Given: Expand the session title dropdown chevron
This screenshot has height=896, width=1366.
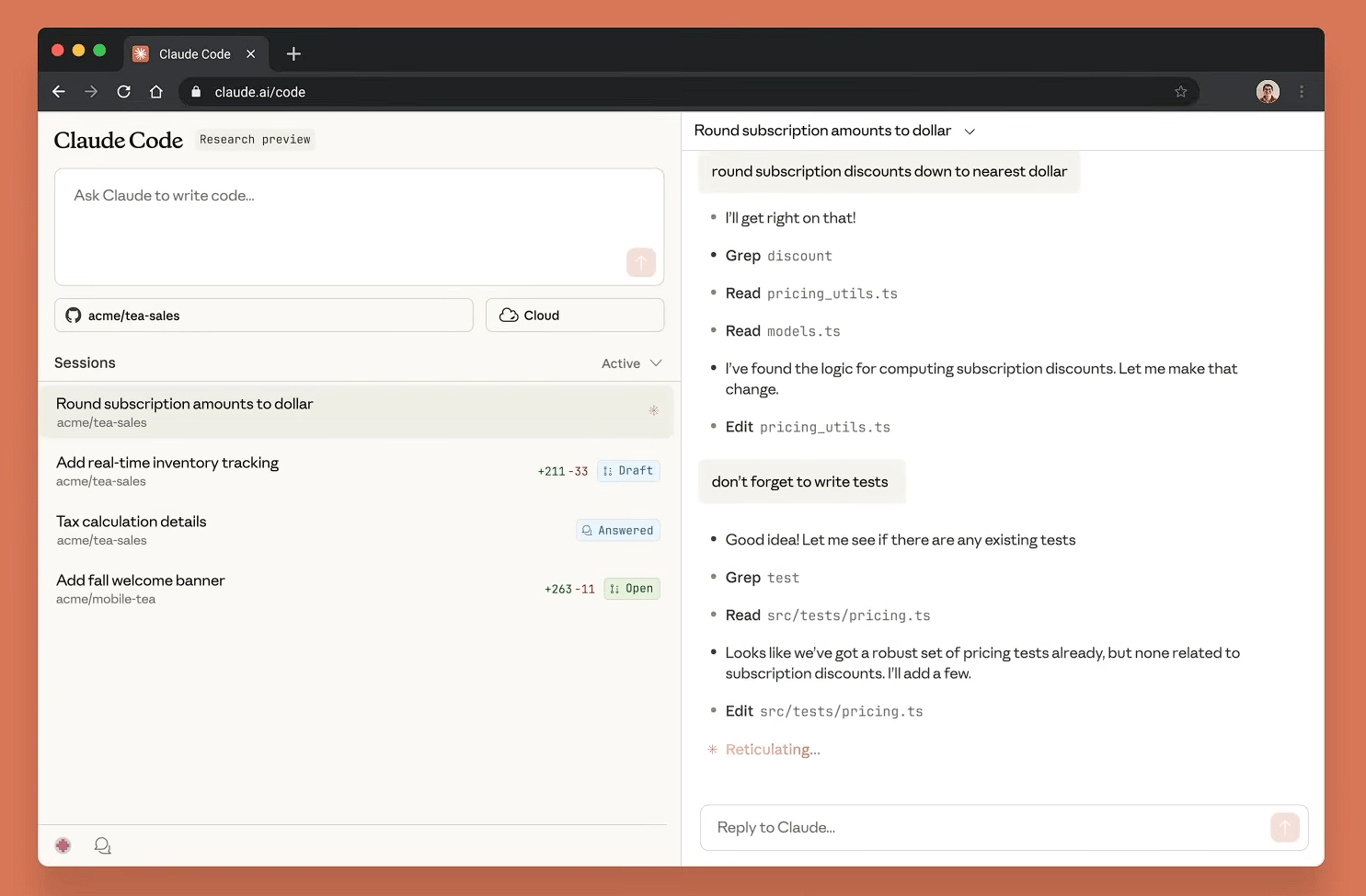Looking at the screenshot, I should (x=970, y=132).
